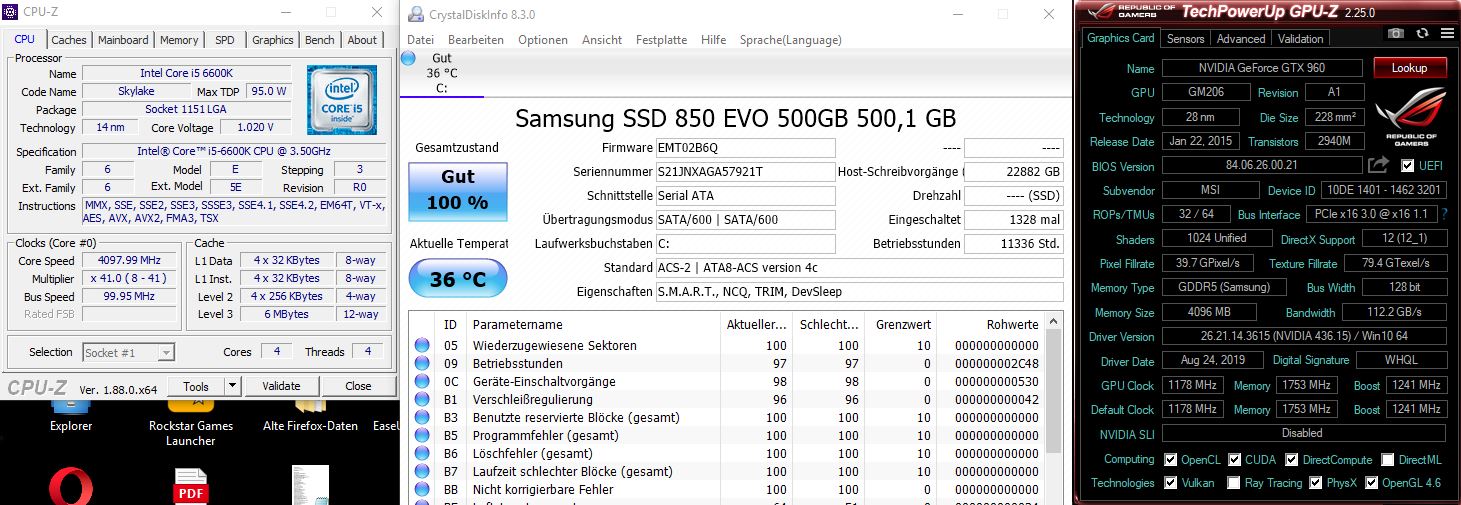Click status orb for Programmfehler (gesamt)

pos(422,436)
